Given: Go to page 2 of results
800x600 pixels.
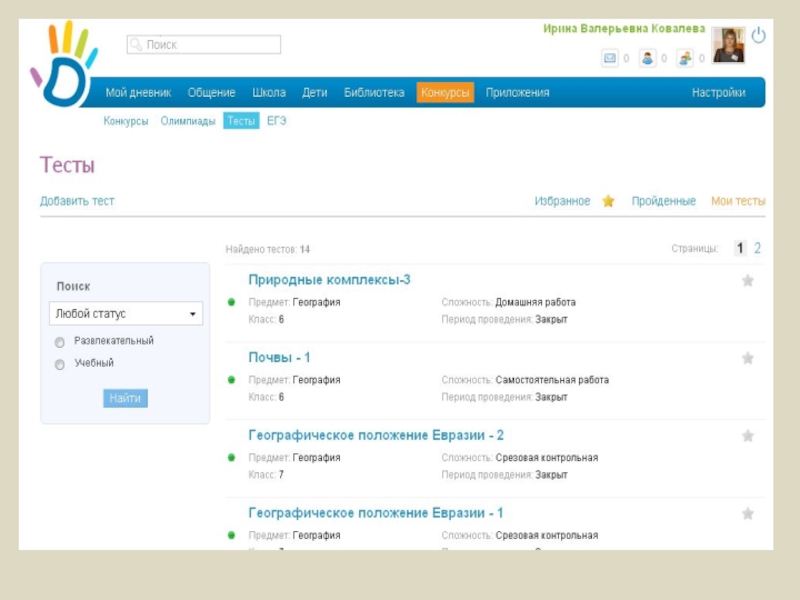Looking at the screenshot, I should [x=757, y=248].
